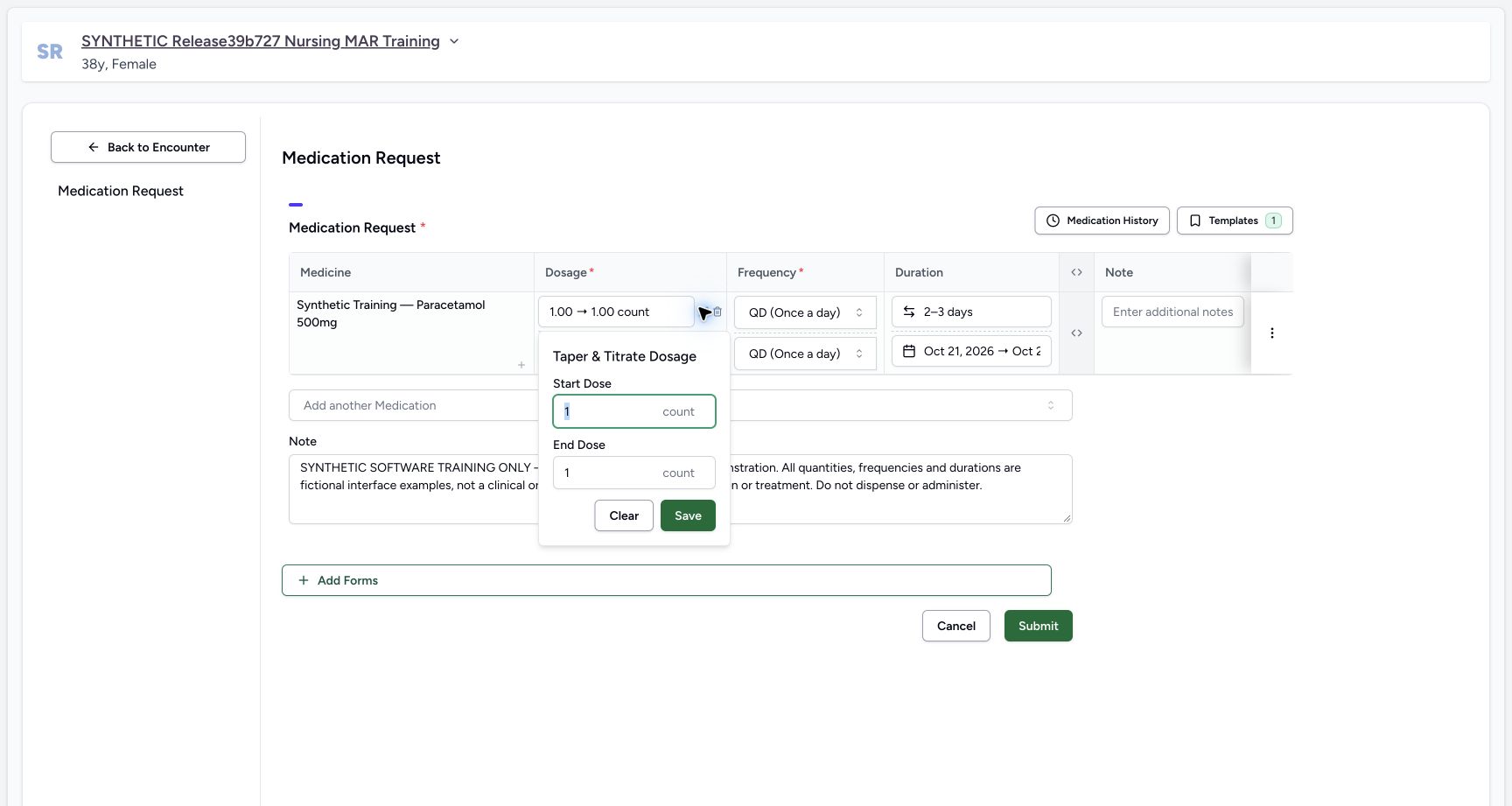Save the taper dosage
Viewport: 1512px width, 806px height.
(x=688, y=515)
